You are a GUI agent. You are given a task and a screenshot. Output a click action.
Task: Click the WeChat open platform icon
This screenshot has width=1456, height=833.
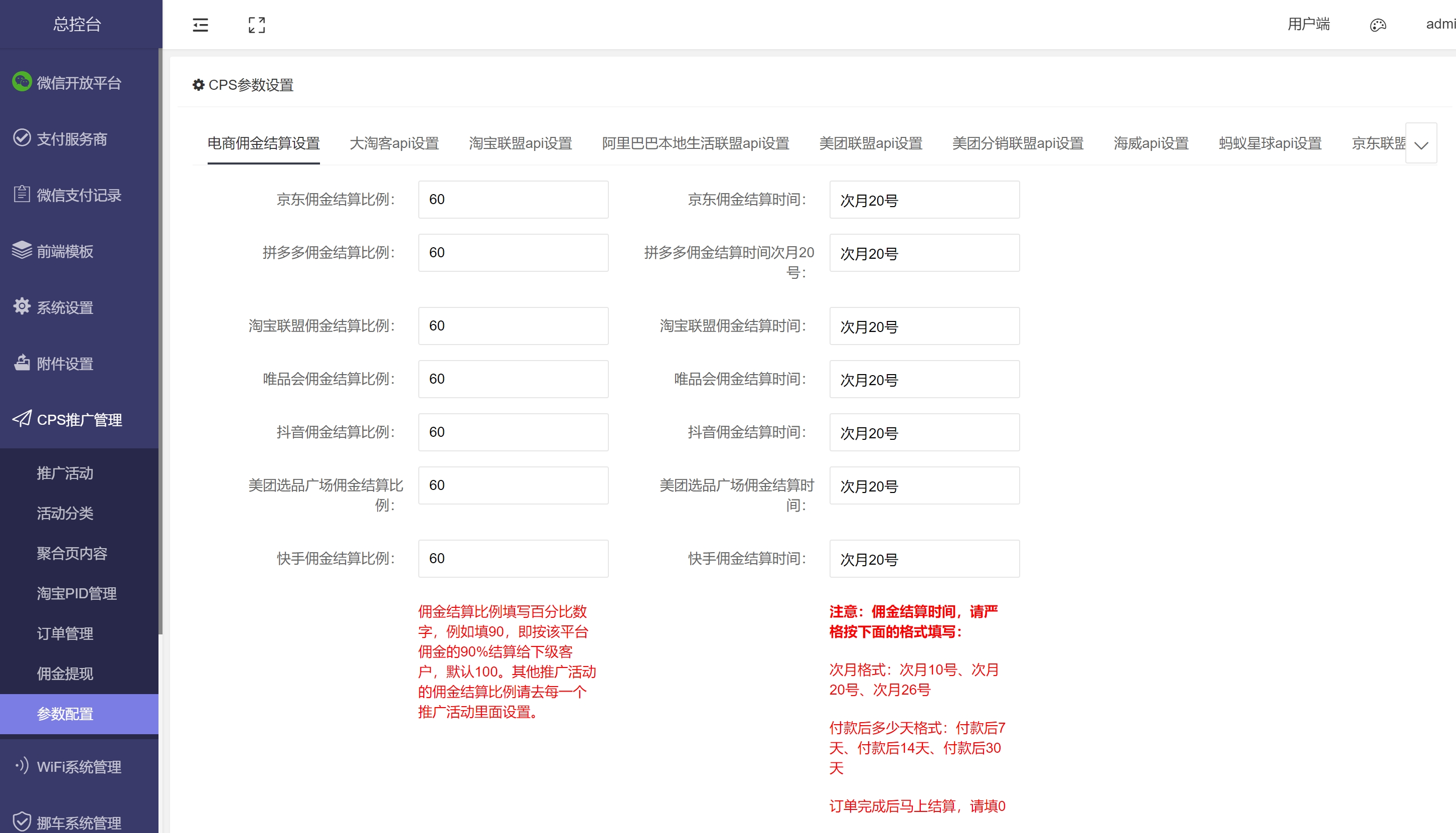click(22, 81)
